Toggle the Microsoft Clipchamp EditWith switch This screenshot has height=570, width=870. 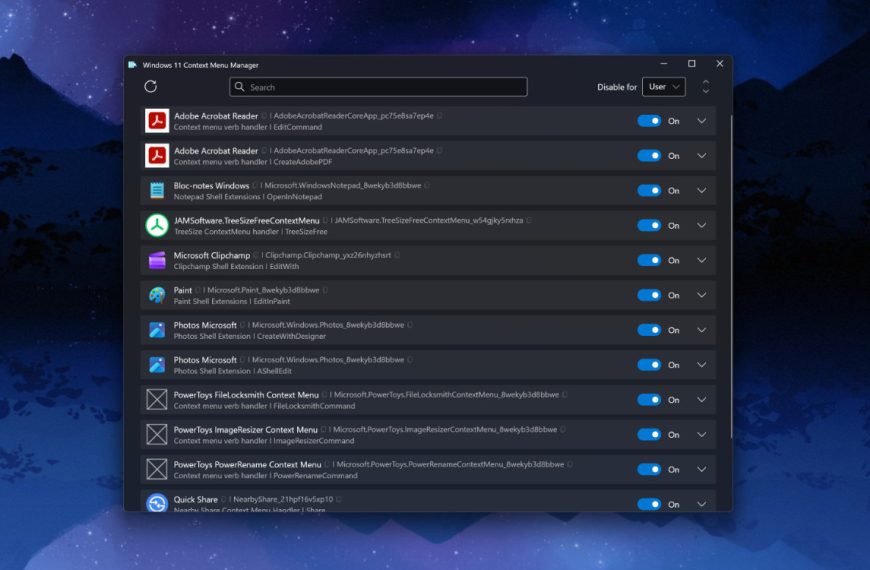click(649, 260)
